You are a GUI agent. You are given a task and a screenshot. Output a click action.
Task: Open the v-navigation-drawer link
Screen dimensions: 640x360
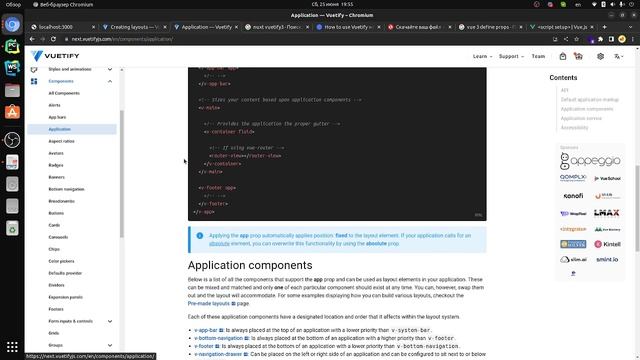tap(221, 354)
